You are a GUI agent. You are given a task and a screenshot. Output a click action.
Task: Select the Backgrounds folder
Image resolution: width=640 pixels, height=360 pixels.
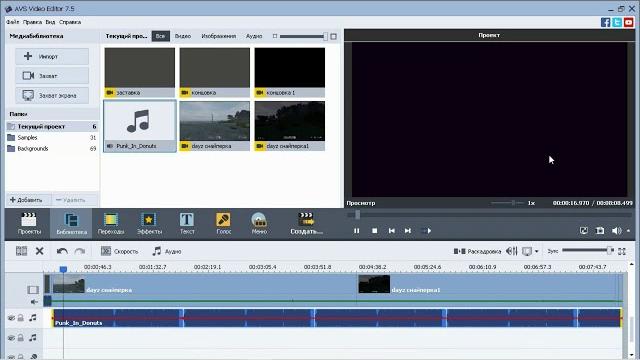[52, 149]
